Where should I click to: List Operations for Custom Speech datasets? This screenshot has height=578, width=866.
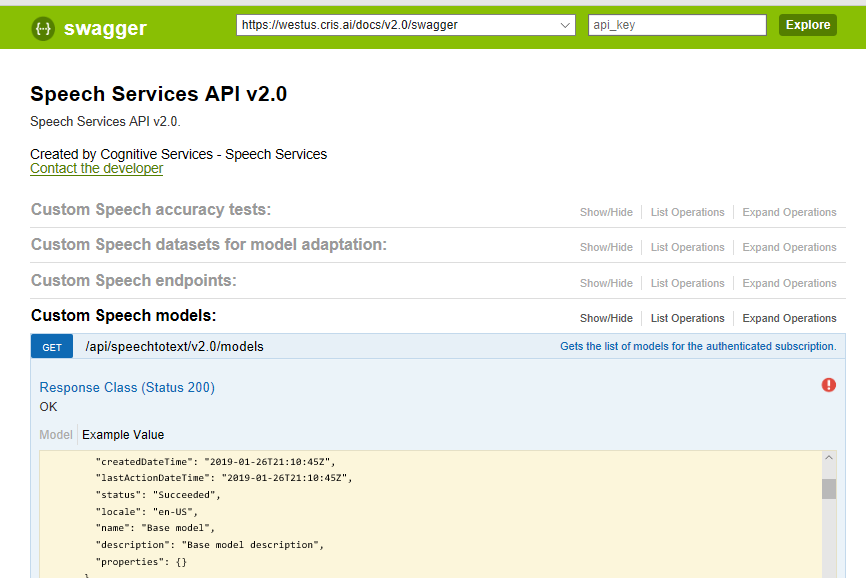pyautogui.click(x=687, y=247)
